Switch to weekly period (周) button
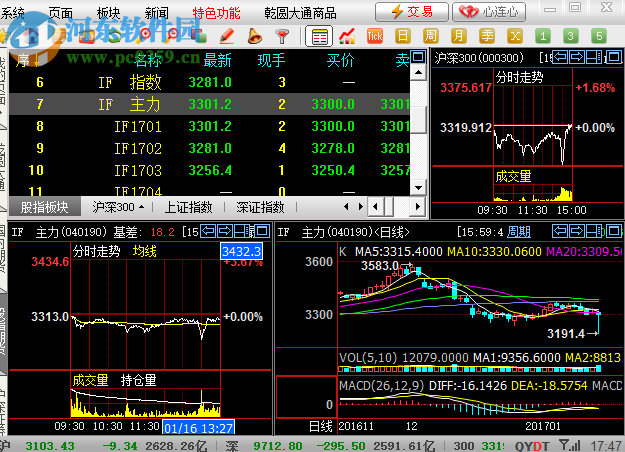625x452 pixels. coord(430,36)
